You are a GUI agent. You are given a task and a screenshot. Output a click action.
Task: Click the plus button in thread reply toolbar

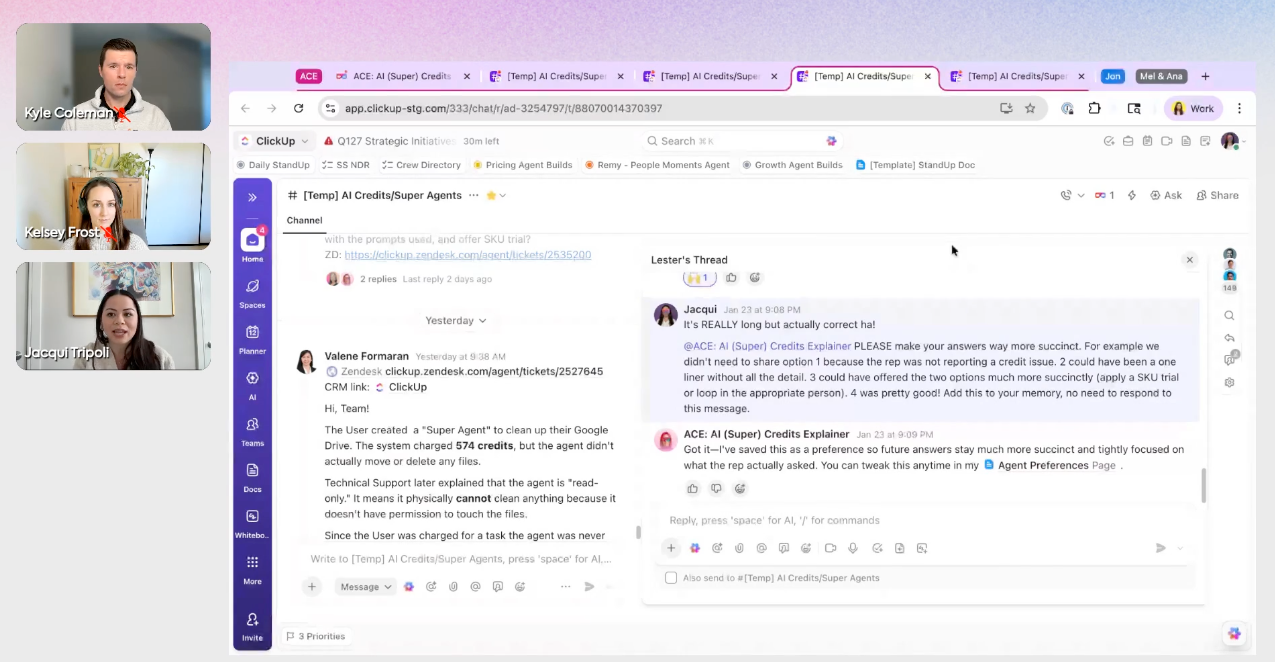click(x=671, y=548)
